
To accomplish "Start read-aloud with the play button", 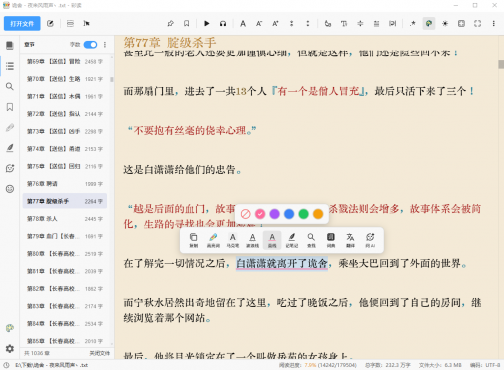I will pyautogui.click(x=207, y=23).
